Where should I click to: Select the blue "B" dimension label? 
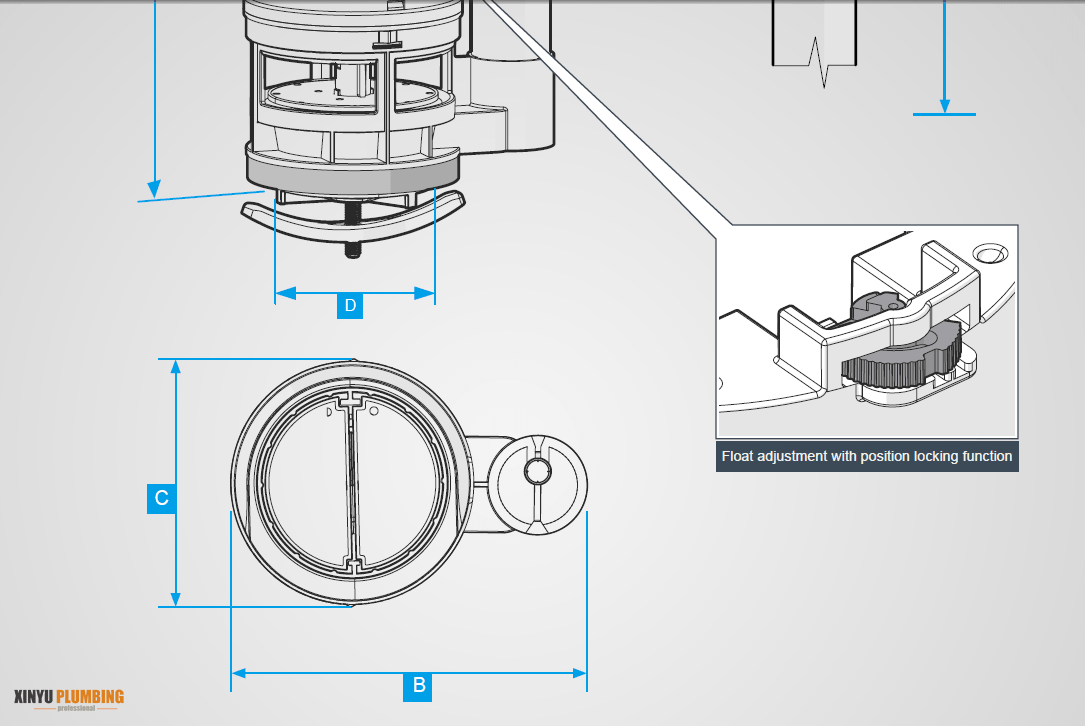(419, 685)
